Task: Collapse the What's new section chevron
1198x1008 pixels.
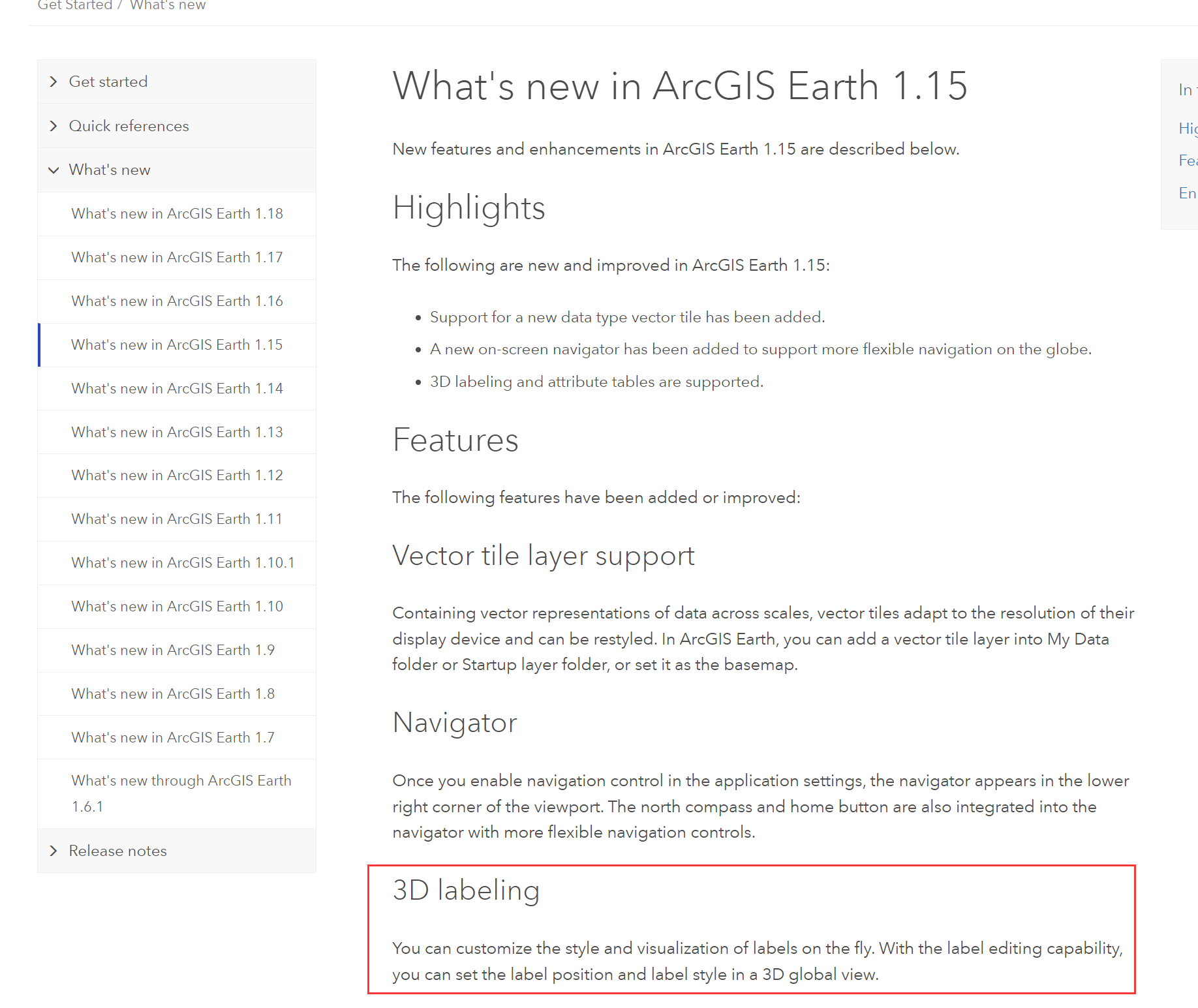Action: [x=54, y=170]
